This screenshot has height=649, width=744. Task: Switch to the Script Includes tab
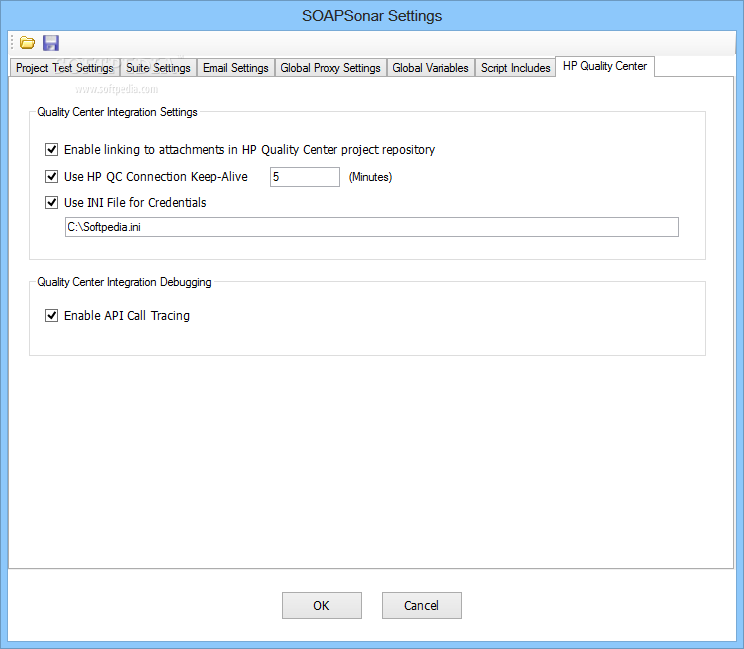pyautogui.click(x=515, y=68)
